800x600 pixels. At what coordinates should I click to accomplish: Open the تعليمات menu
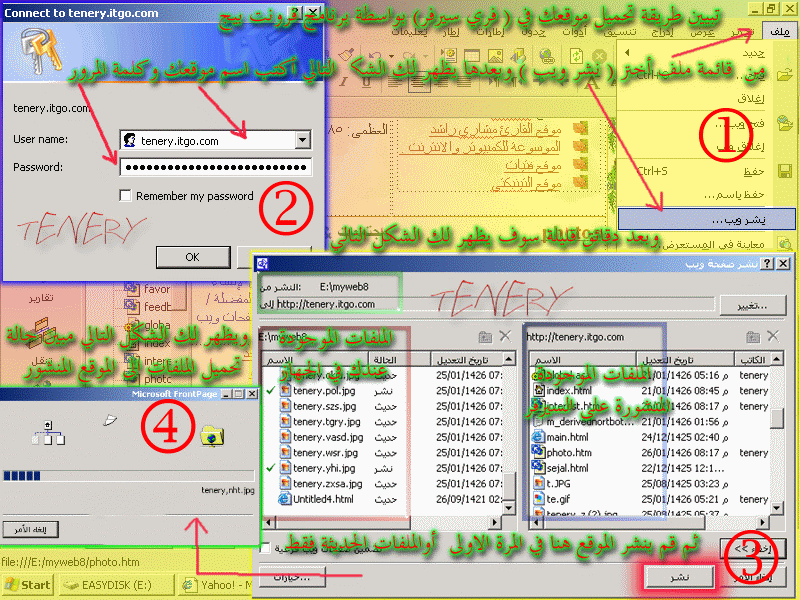pos(410,32)
